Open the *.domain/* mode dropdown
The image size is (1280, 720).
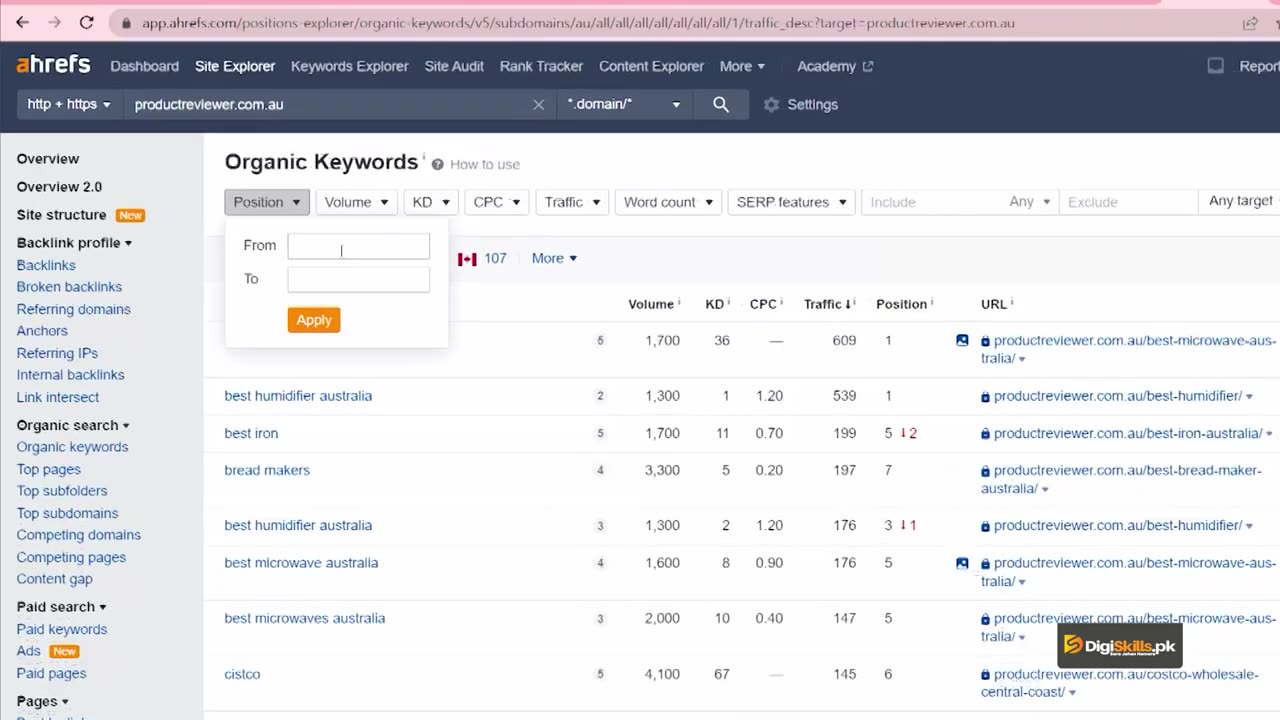point(624,104)
